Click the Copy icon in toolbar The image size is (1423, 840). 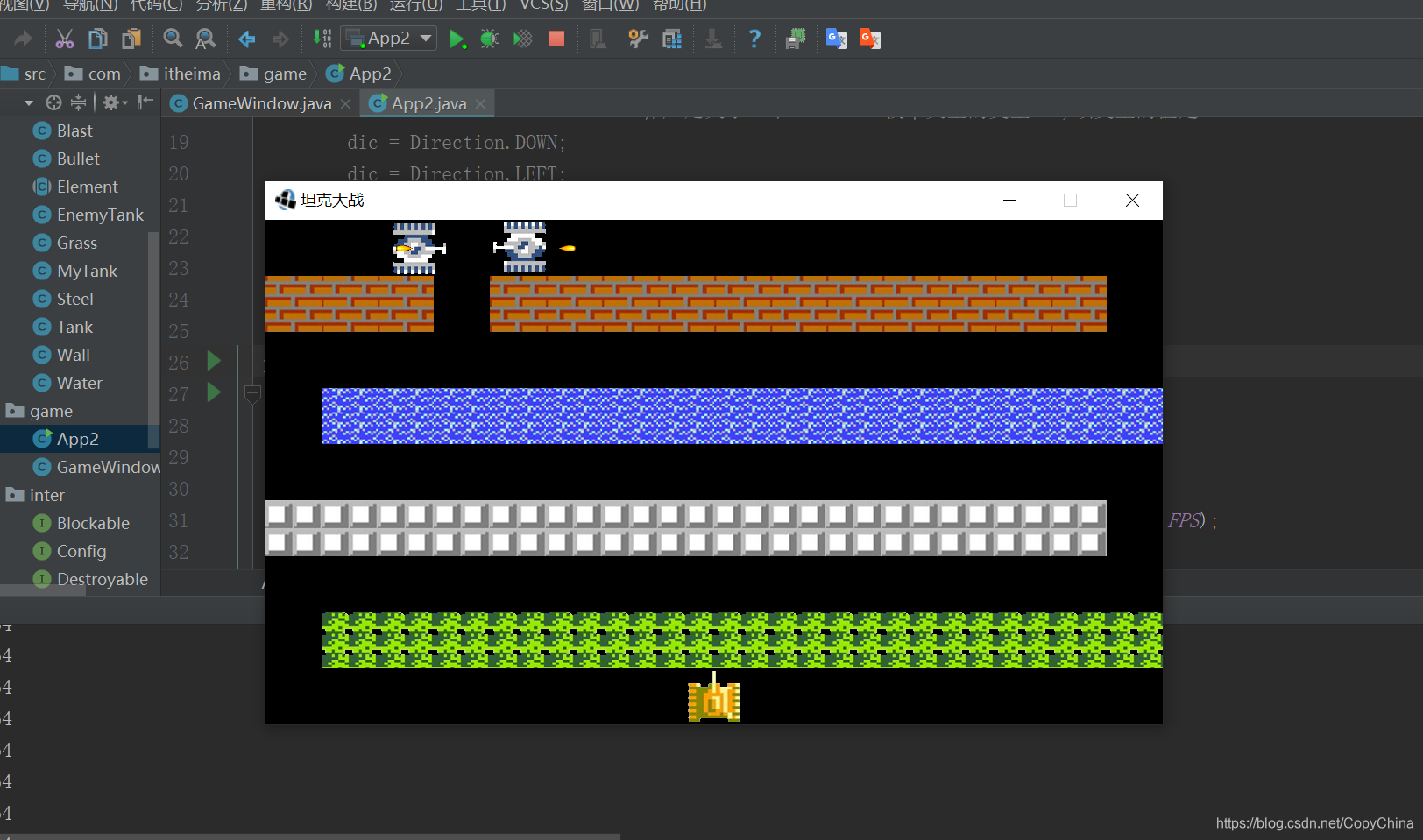point(98,39)
